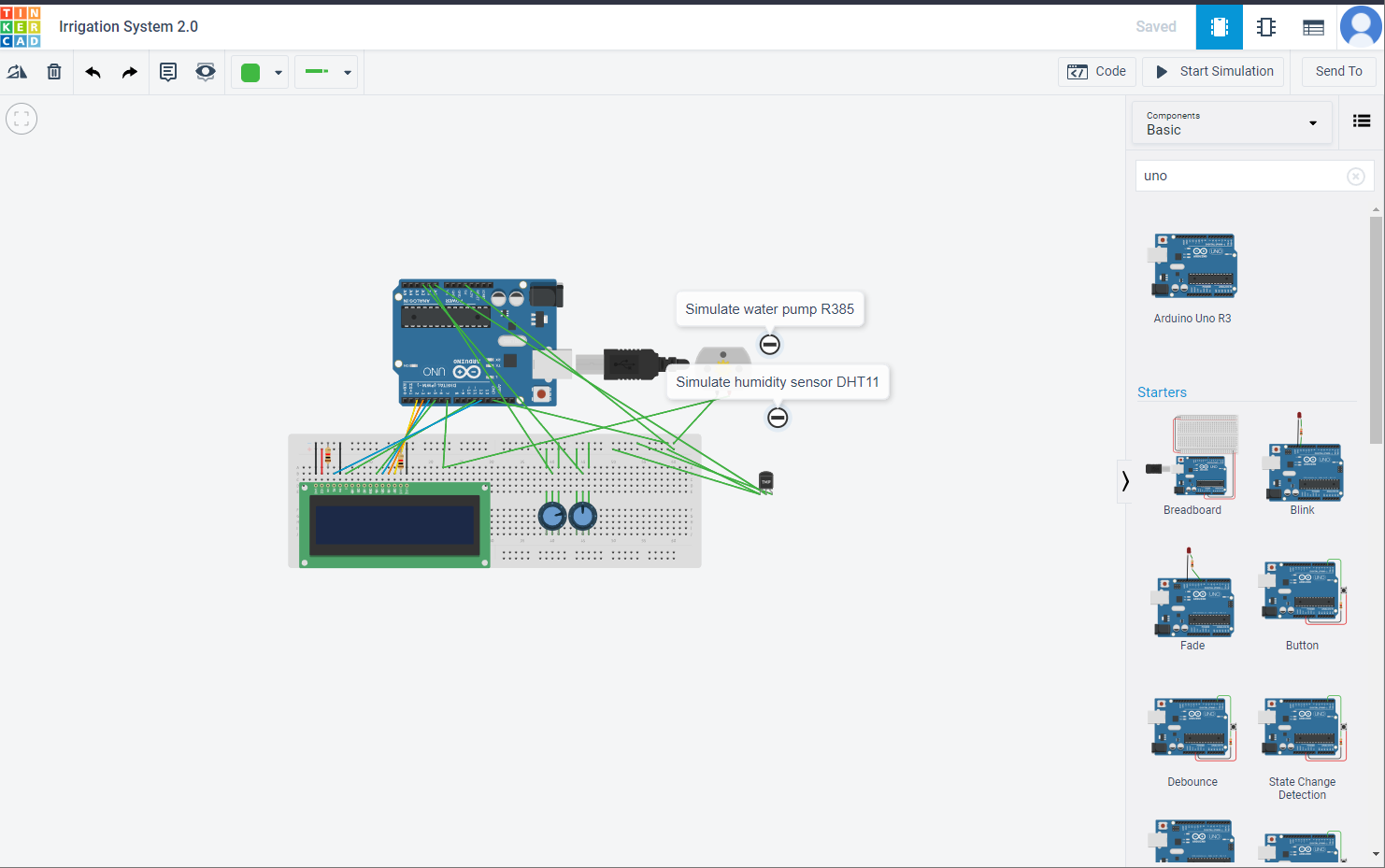Clear the 'uno' search text
1385x868 pixels.
(1356, 177)
